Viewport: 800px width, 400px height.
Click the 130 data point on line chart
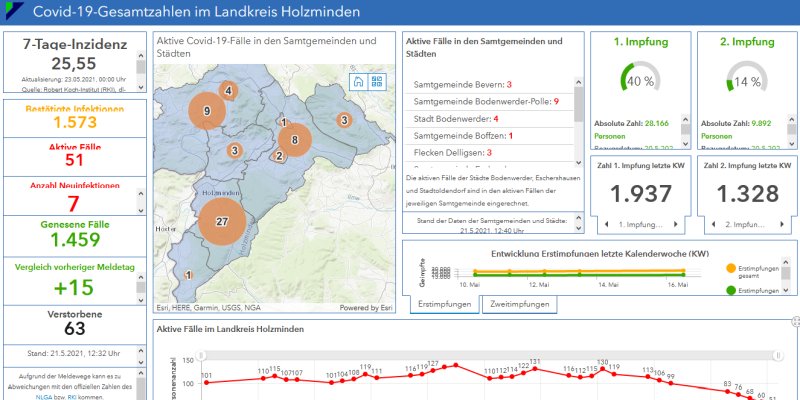pyautogui.click(x=603, y=369)
